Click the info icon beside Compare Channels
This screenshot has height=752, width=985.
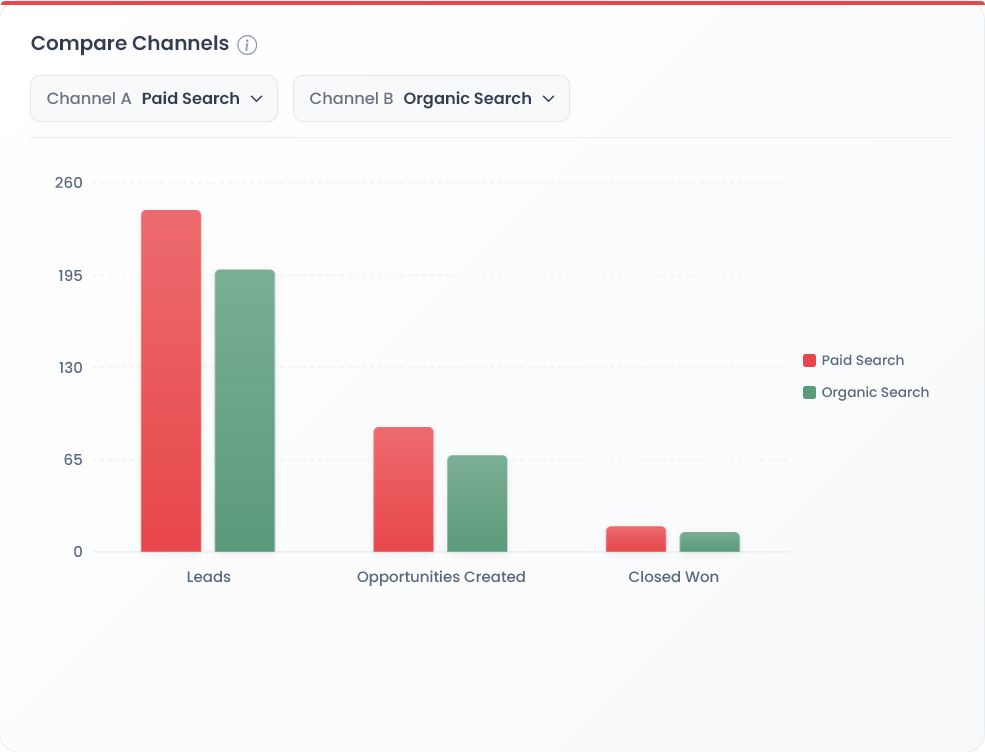(x=246, y=44)
